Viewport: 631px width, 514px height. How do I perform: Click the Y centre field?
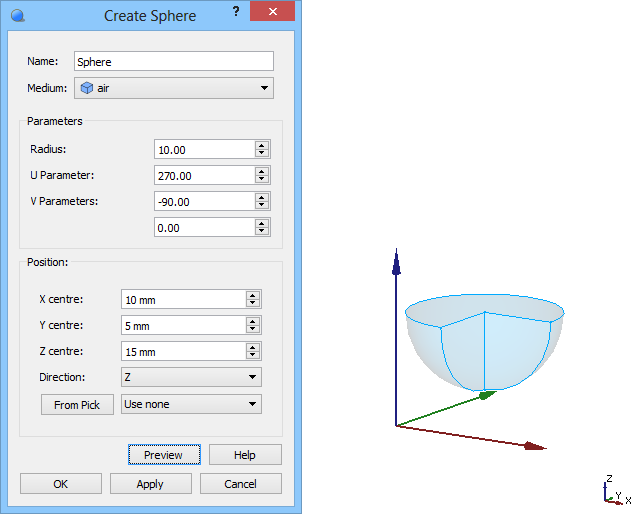click(184, 325)
